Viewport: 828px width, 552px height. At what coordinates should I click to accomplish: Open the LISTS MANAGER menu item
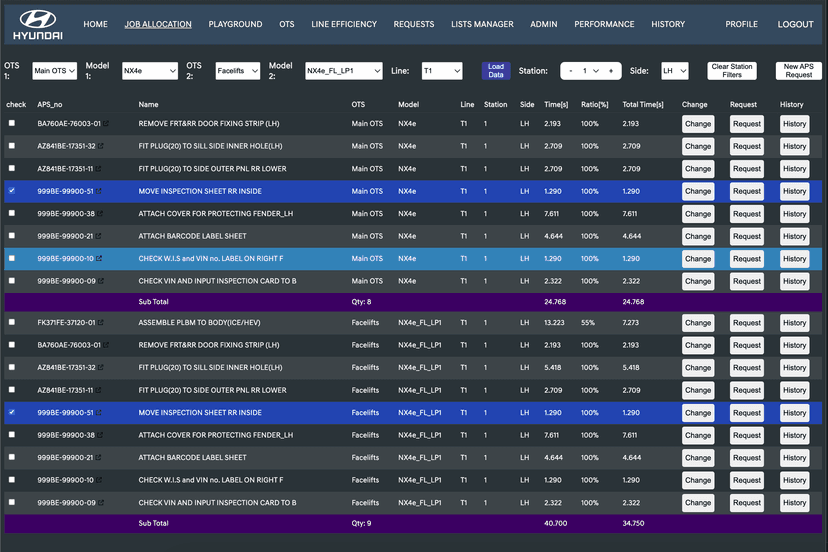482,24
